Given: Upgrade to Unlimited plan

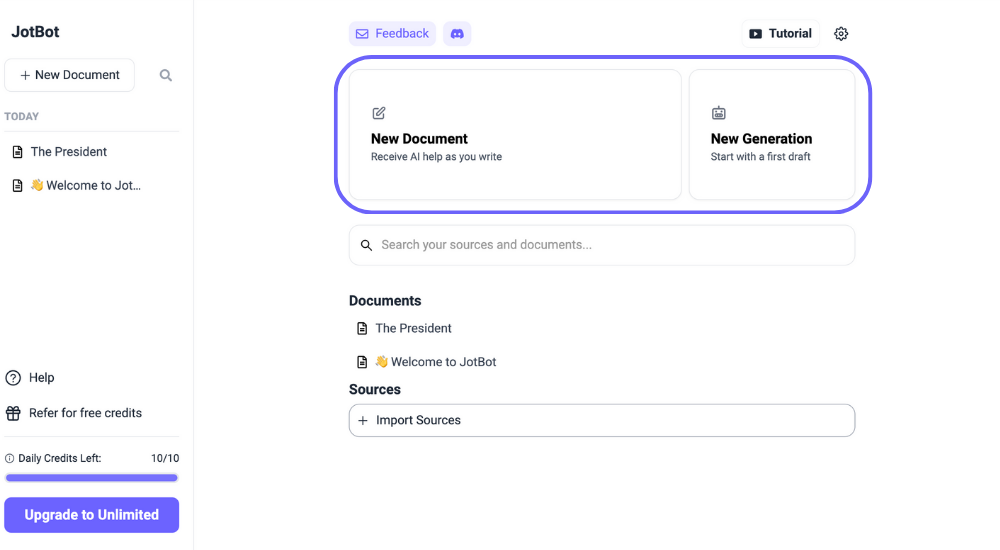Looking at the screenshot, I should pos(92,515).
